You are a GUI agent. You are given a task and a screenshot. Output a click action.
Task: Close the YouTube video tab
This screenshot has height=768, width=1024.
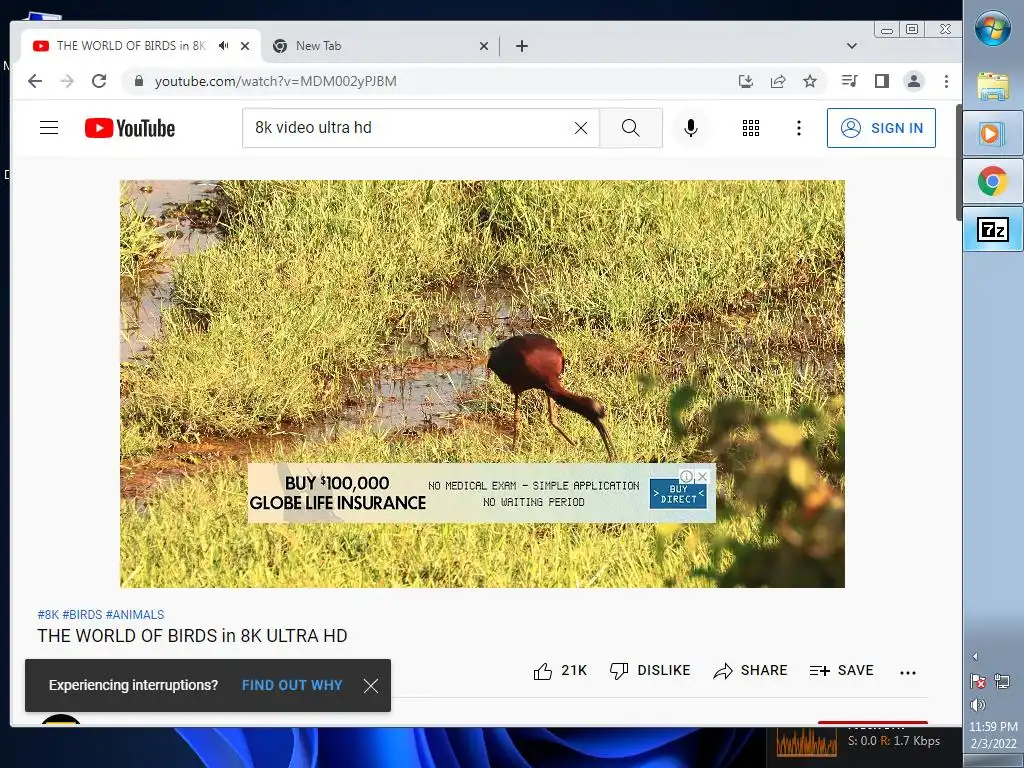pyautogui.click(x=245, y=46)
